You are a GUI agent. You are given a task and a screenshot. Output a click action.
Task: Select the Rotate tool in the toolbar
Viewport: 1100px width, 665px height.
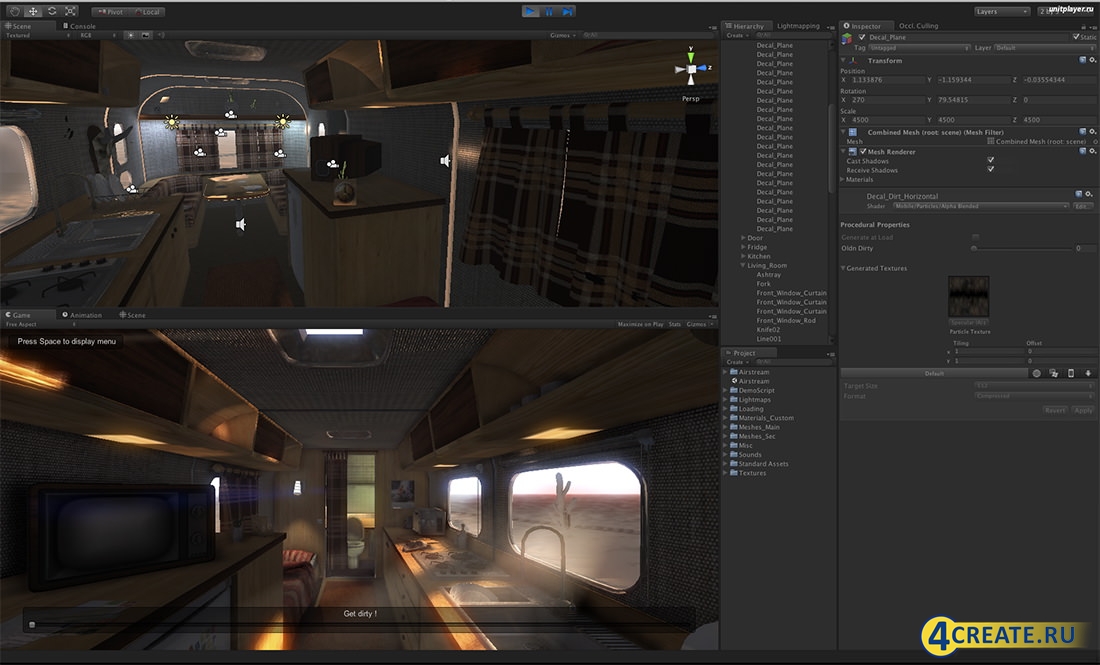(x=52, y=11)
